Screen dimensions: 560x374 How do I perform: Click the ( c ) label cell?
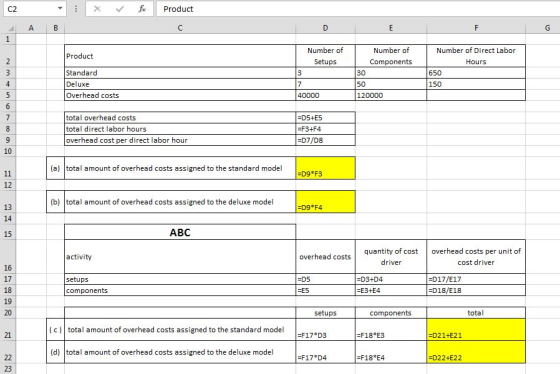click(x=55, y=329)
